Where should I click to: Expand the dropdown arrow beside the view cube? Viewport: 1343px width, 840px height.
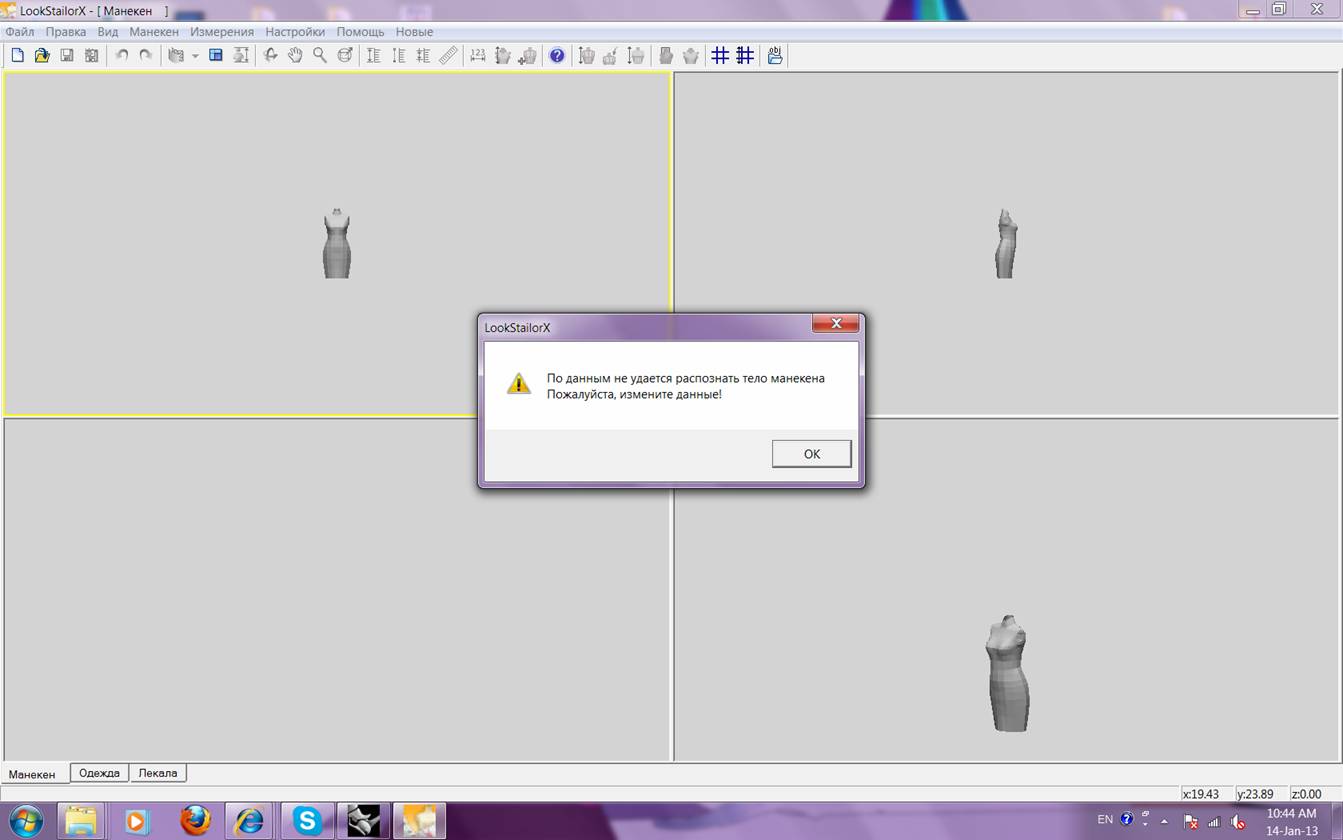[x=195, y=56]
